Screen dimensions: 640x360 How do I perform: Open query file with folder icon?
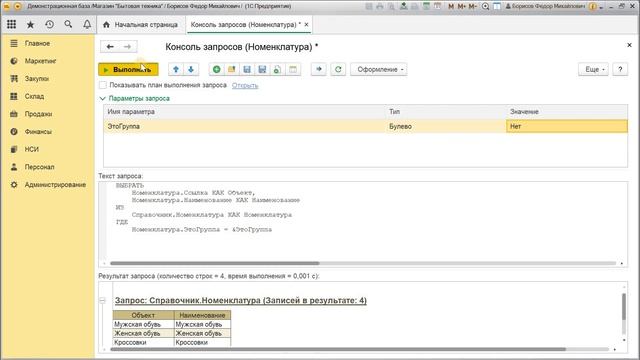click(232, 69)
